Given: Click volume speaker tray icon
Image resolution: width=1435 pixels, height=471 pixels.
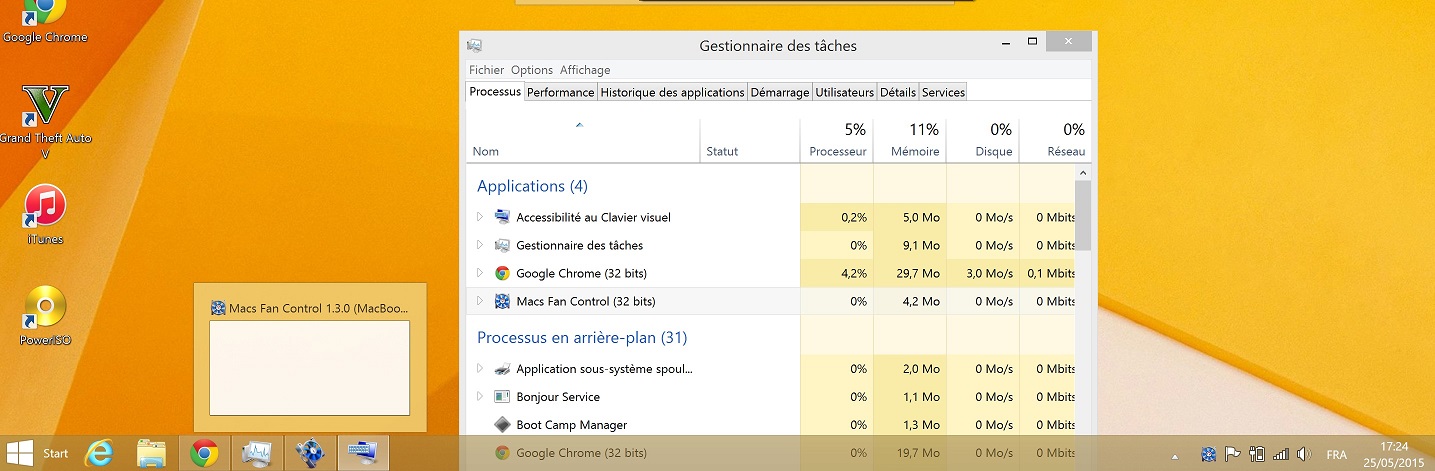Looking at the screenshot, I should pyautogui.click(x=1304, y=454).
